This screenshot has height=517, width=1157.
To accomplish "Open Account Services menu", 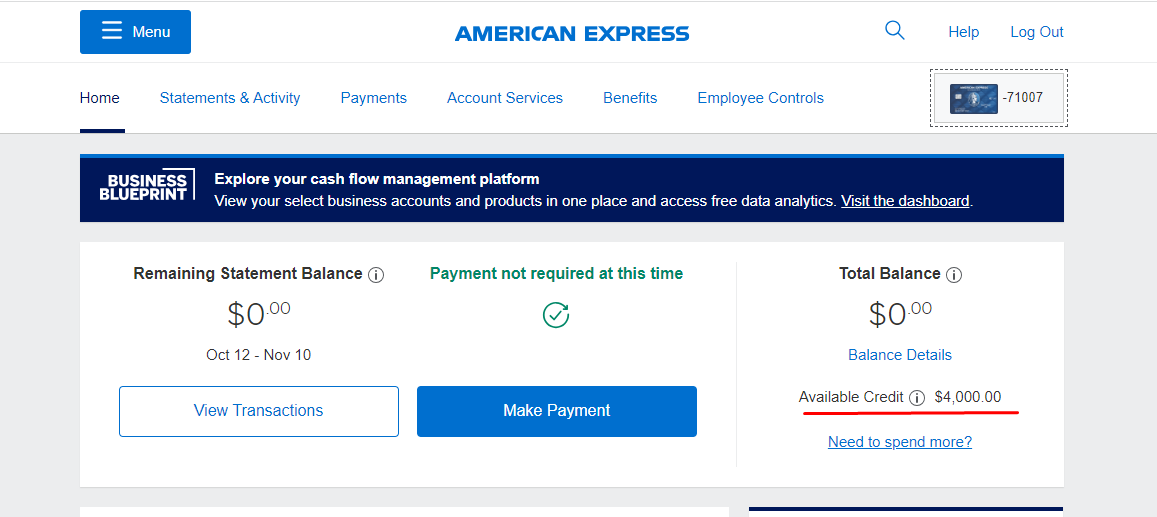I will [505, 98].
